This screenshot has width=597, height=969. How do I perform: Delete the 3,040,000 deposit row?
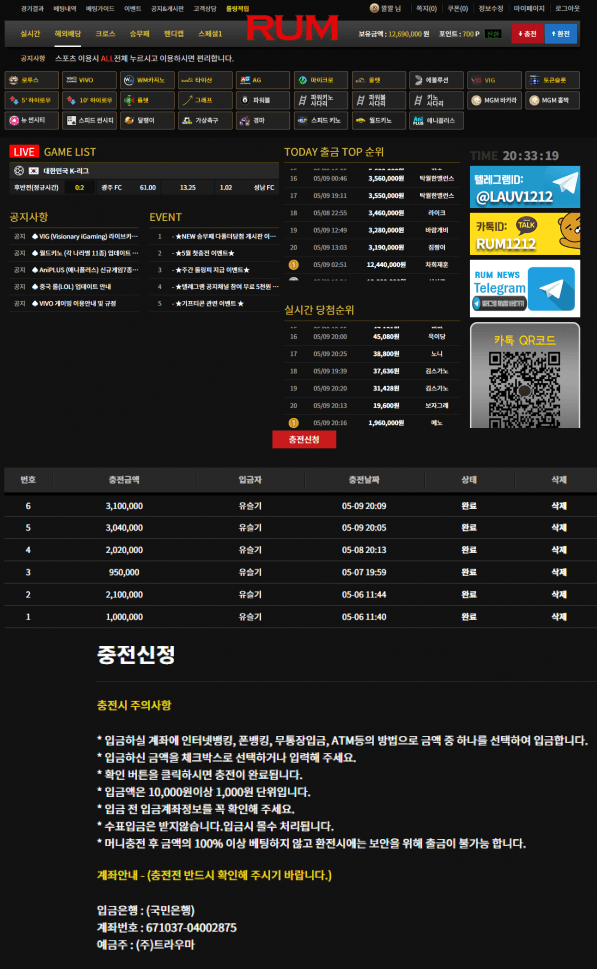click(559, 528)
